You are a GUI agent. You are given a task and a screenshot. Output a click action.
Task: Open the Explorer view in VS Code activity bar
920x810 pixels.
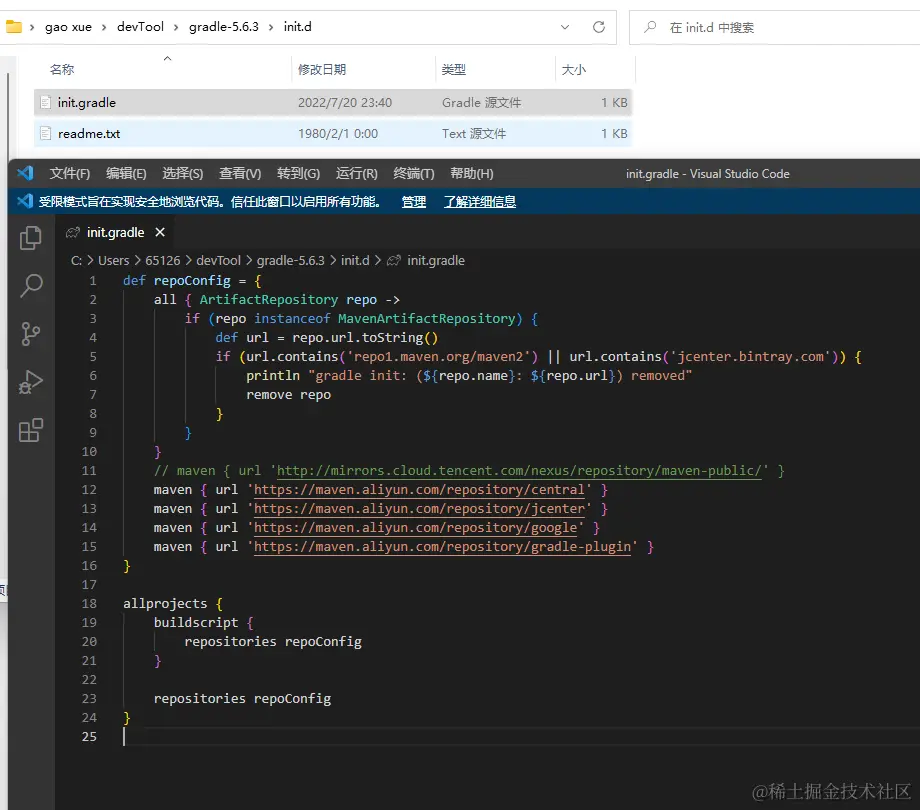(x=31, y=238)
